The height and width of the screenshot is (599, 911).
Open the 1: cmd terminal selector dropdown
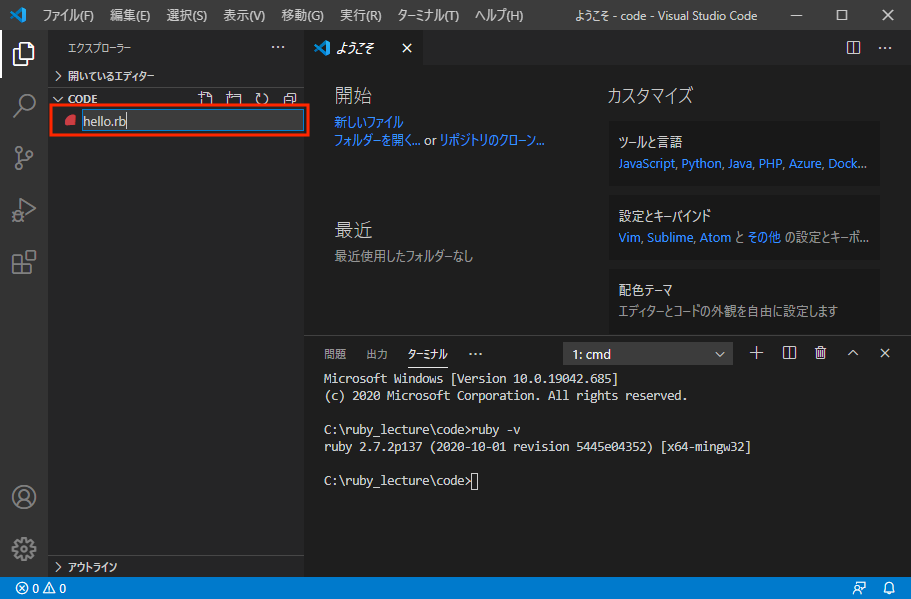click(x=648, y=354)
